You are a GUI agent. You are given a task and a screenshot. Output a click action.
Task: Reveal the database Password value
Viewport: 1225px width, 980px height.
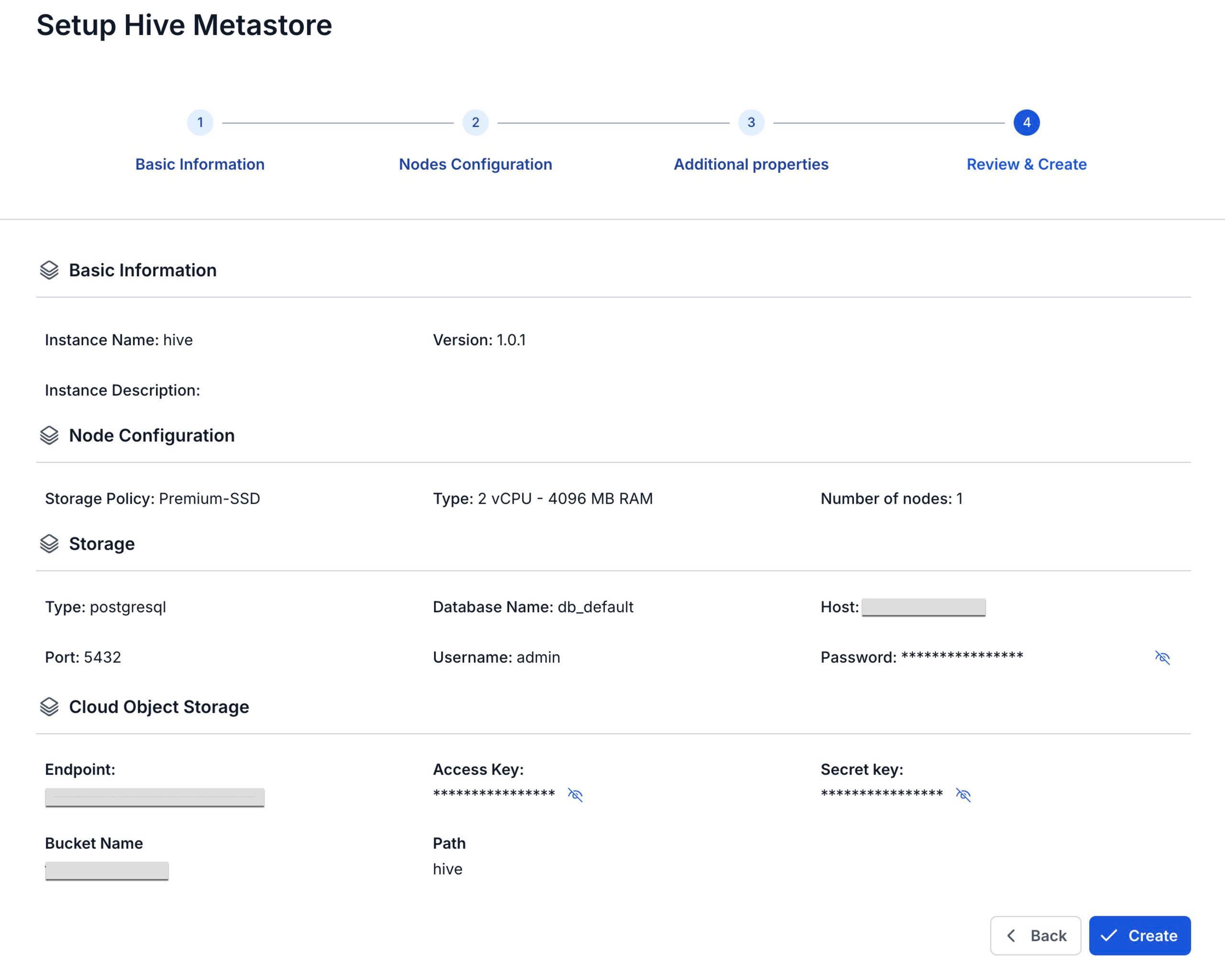[1162, 658]
